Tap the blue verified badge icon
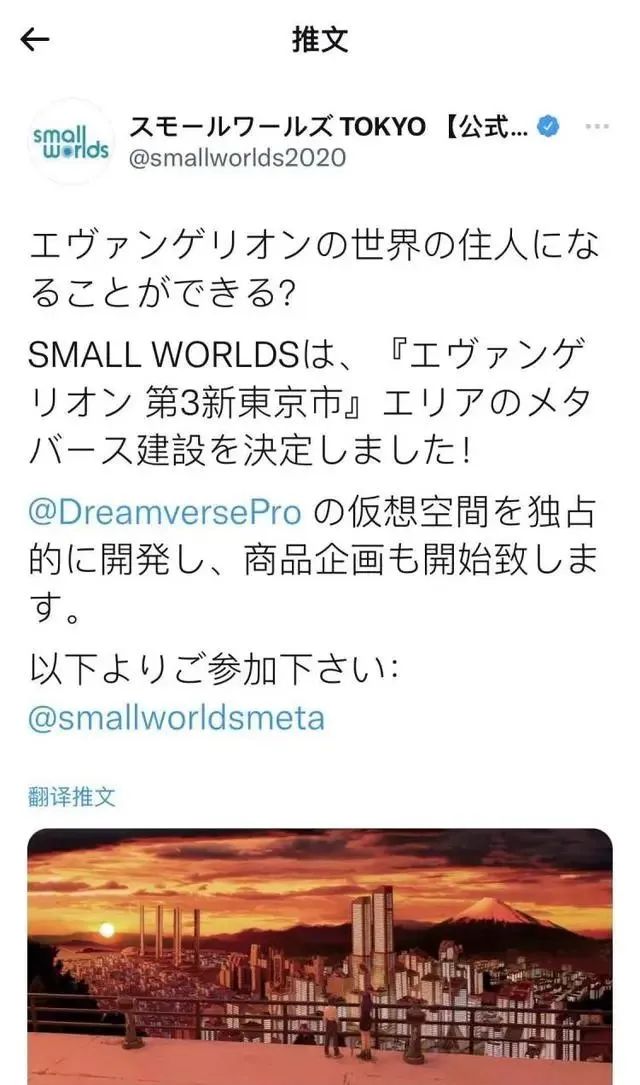640x1085 pixels. [x=549, y=127]
